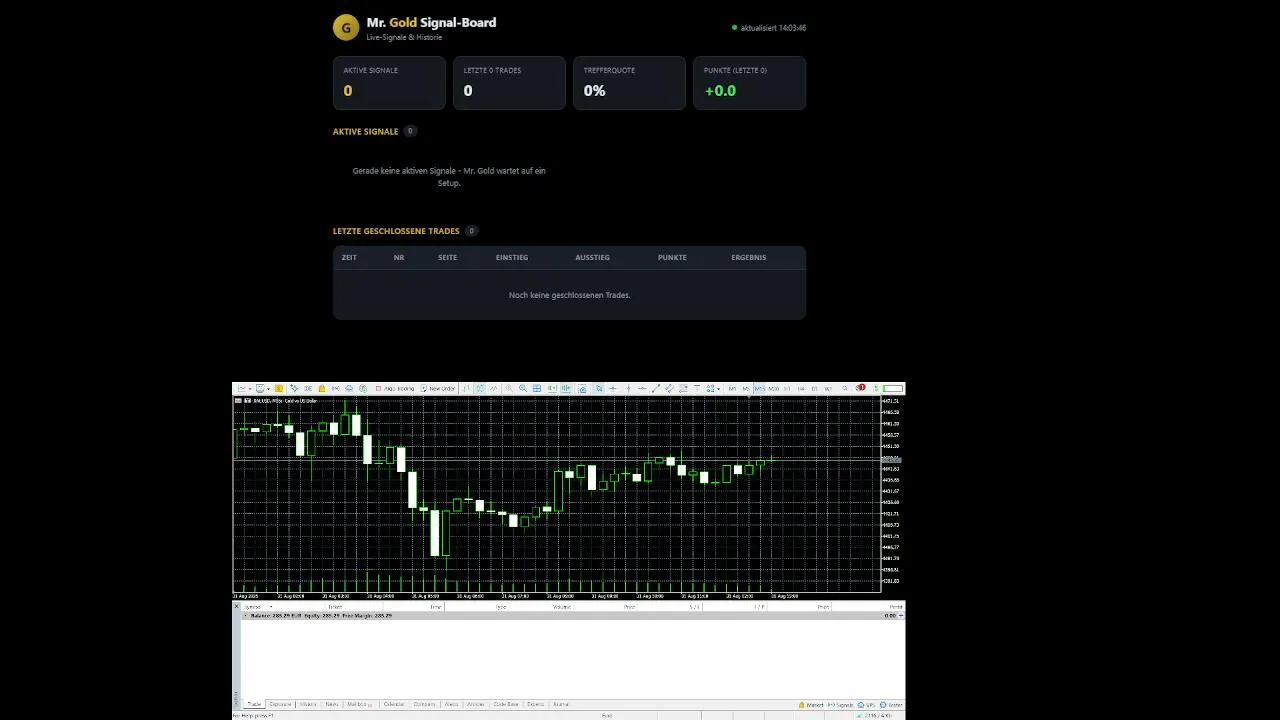This screenshot has width=1280, height=720.
Task: Open the Signals radio-wave toolbar icon
Action: pos(335,388)
